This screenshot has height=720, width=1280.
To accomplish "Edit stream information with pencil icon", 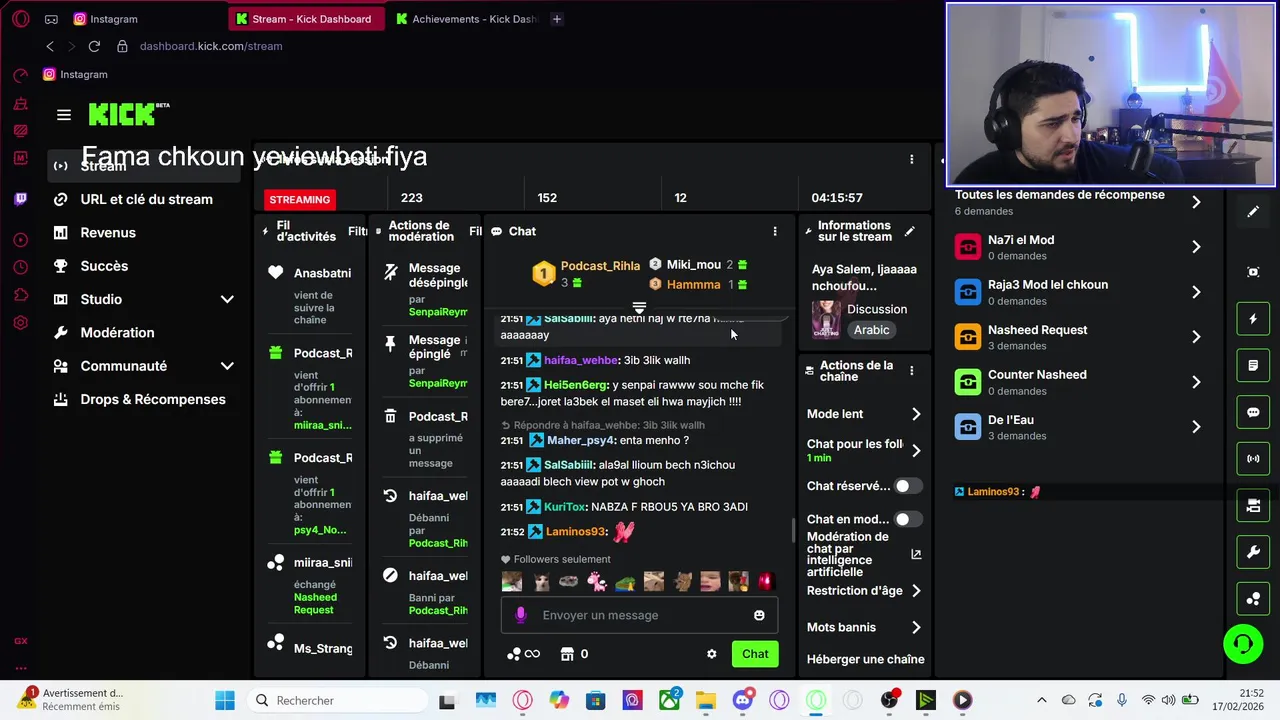I will (909, 231).
